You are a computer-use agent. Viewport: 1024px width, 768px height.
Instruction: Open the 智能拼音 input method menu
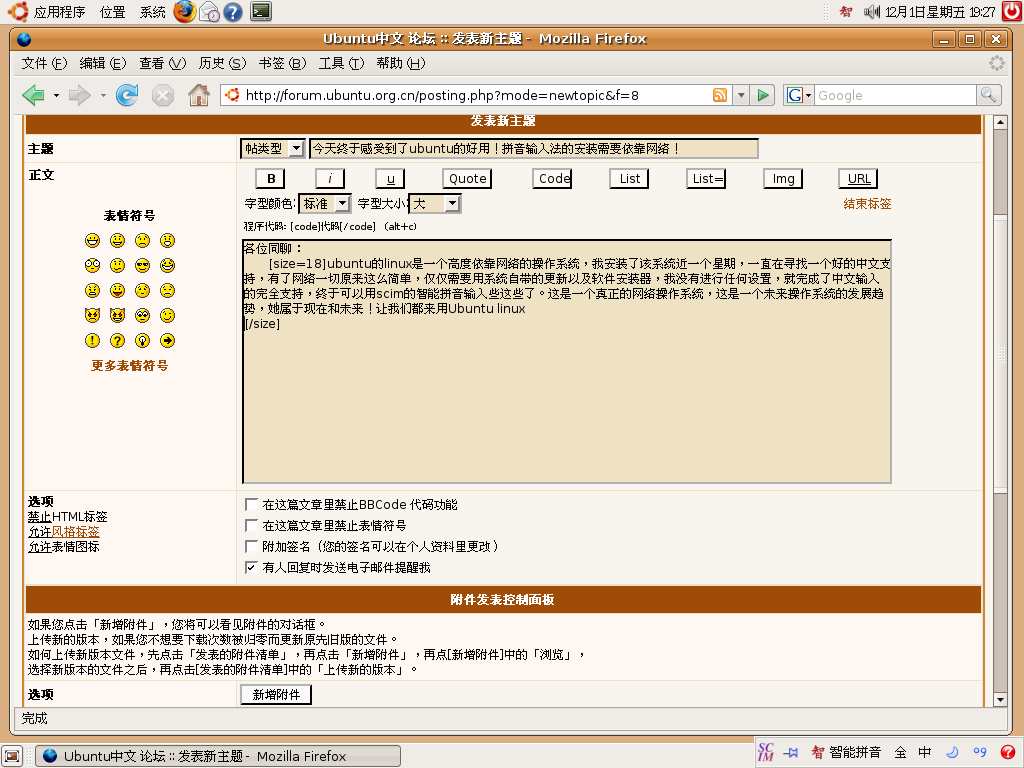coord(846,752)
